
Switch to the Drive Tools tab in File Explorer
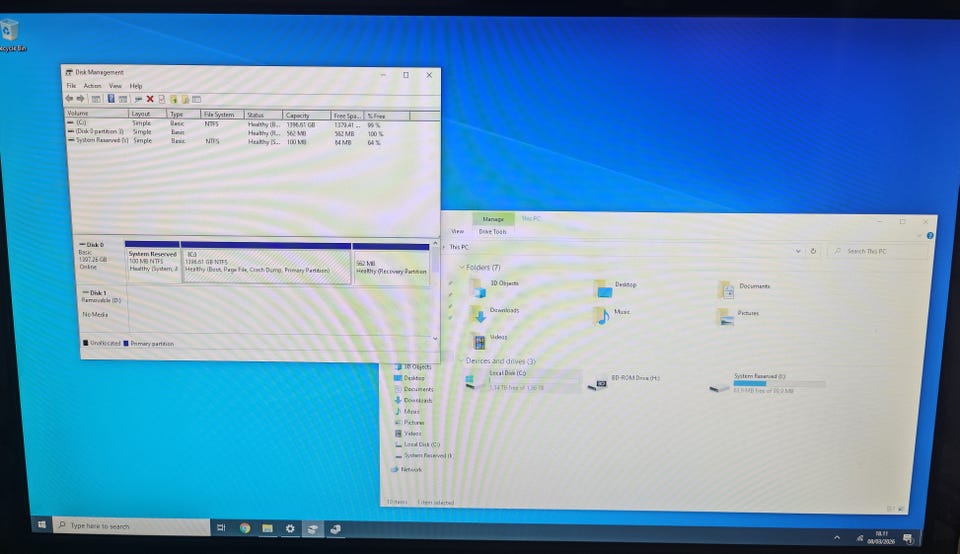(x=492, y=232)
